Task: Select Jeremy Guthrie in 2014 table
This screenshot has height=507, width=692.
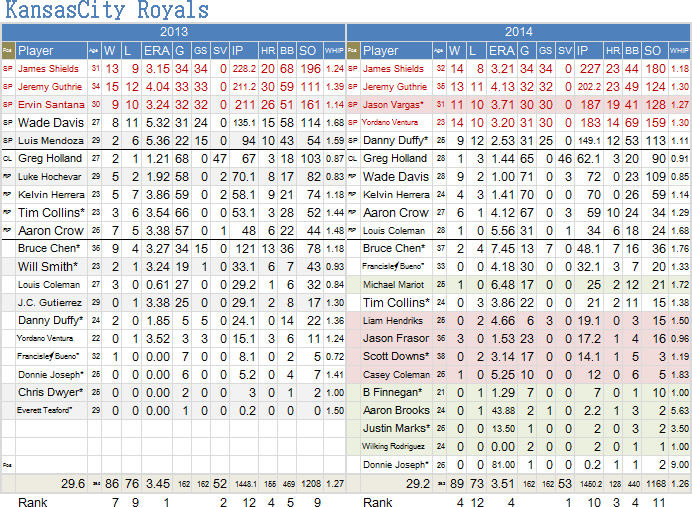Action: (395, 86)
